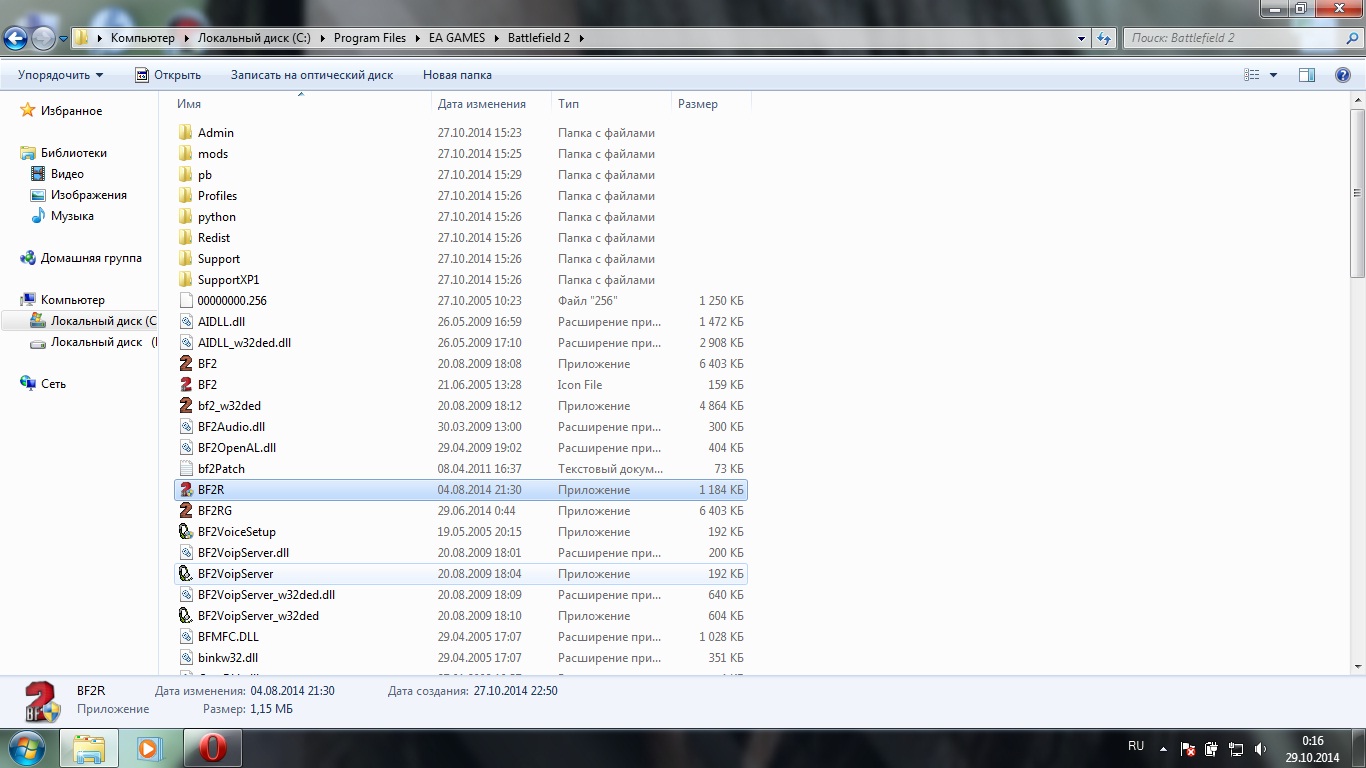
Task: Select the mods folder icon
Action: pyautogui.click(x=186, y=154)
